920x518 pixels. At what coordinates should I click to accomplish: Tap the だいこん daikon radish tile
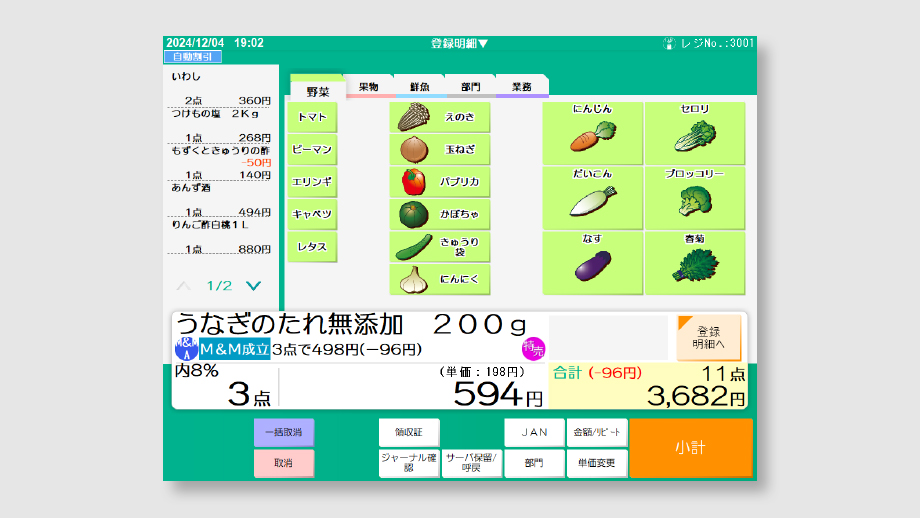[x=593, y=198]
